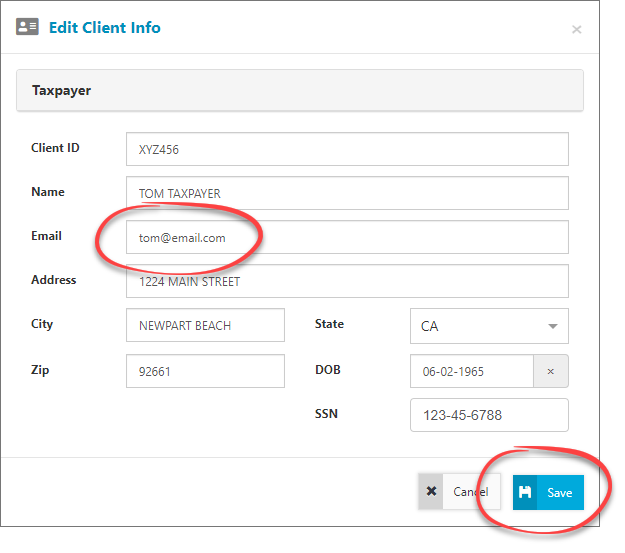Click the client card icon beside Edit Client Info
Image resolution: width=625 pixels, height=553 pixels.
[x=27, y=27]
